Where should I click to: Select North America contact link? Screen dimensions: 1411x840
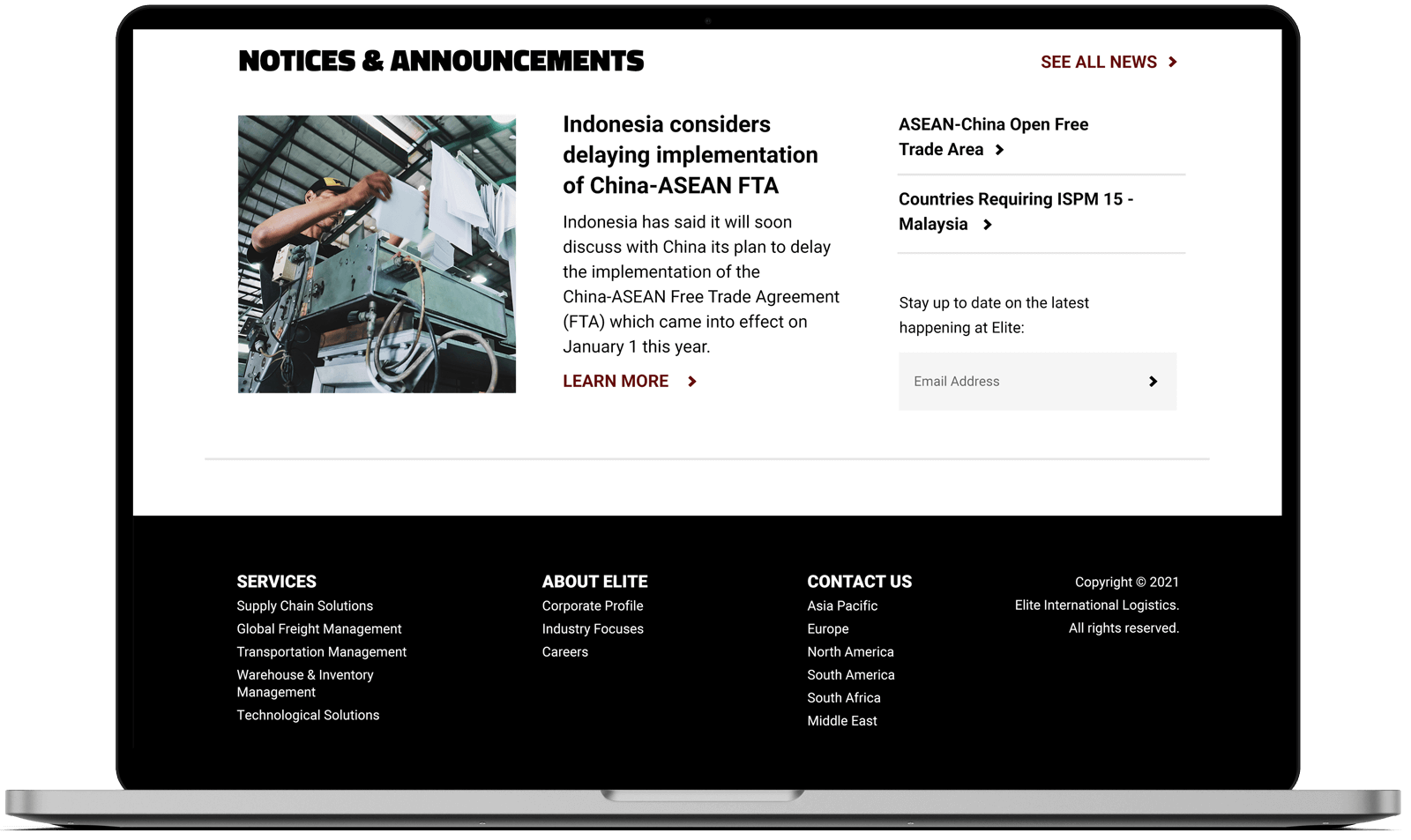click(x=850, y=652)
